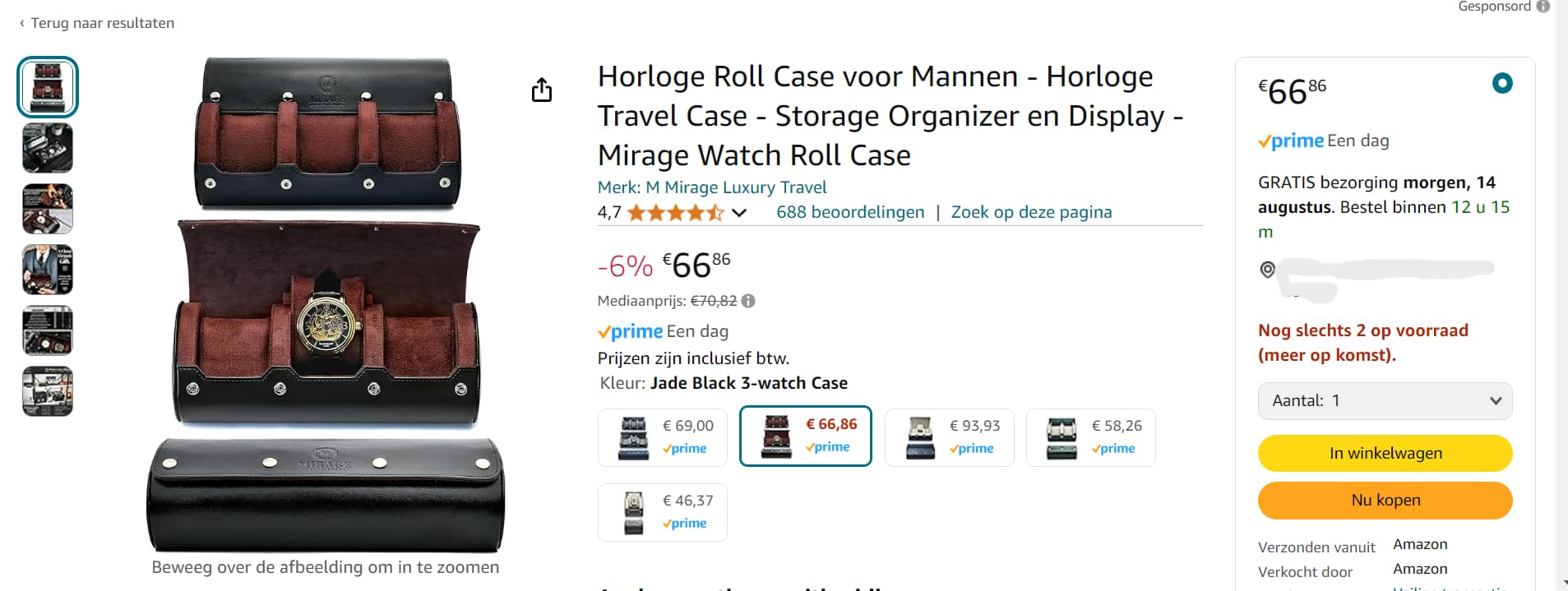Image resolution: width=1568 pixels, height=591 pixels.
Task: Click the Gesponsord info icon
Action: [1543, 7]
